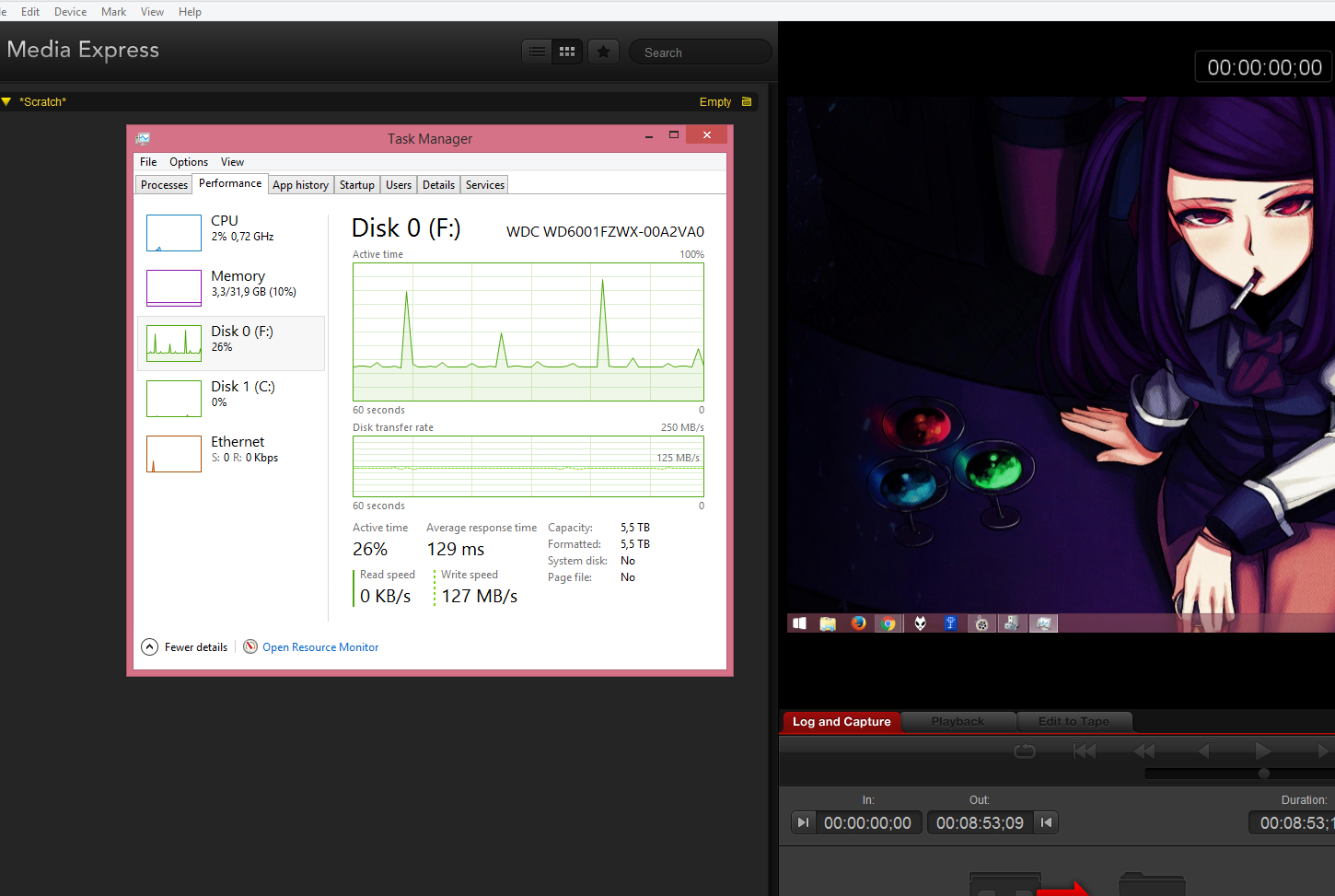Switch to the Users tab
1335x896 pixels.
pyautogui.click(x=399, y=185)
